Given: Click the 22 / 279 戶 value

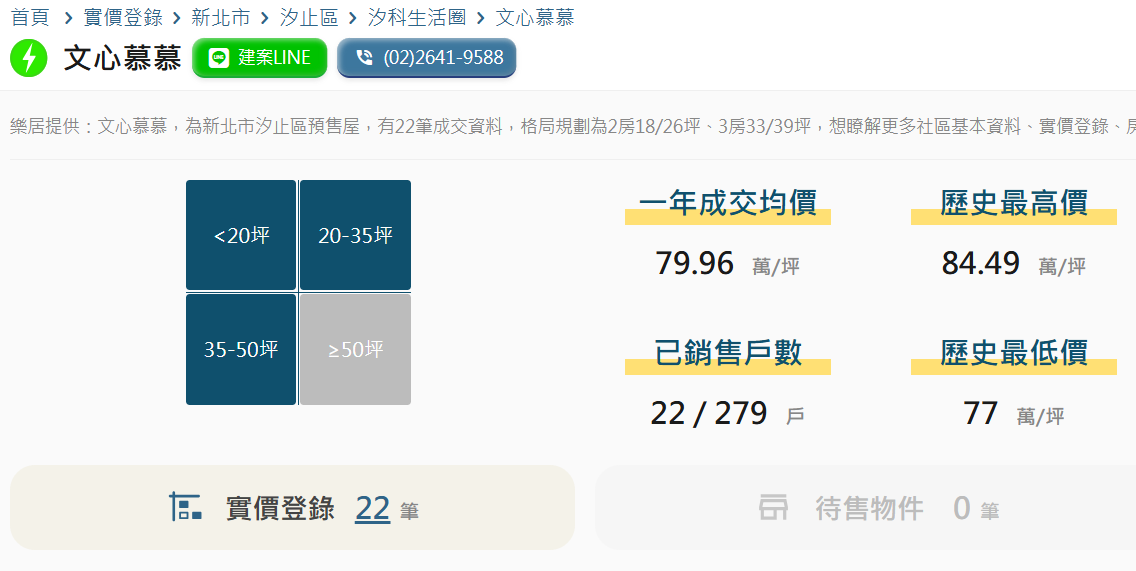Looking at the screenshot, I should point(727,414).
